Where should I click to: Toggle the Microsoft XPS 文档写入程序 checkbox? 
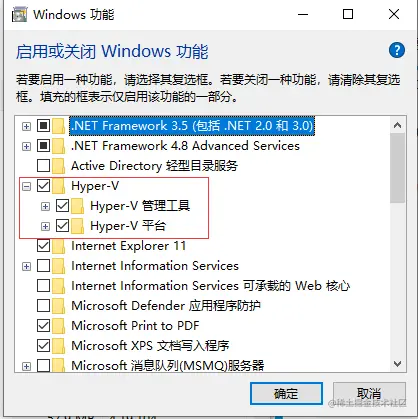tap(43, 346)
